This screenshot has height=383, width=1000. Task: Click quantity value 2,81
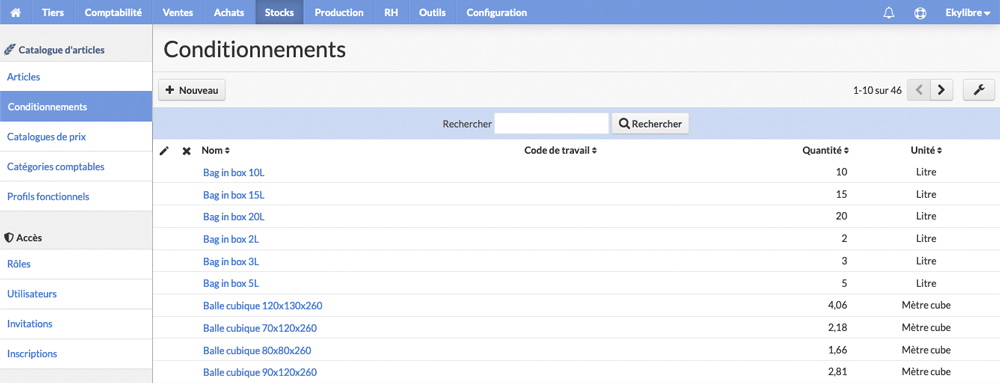click(836, 372)
